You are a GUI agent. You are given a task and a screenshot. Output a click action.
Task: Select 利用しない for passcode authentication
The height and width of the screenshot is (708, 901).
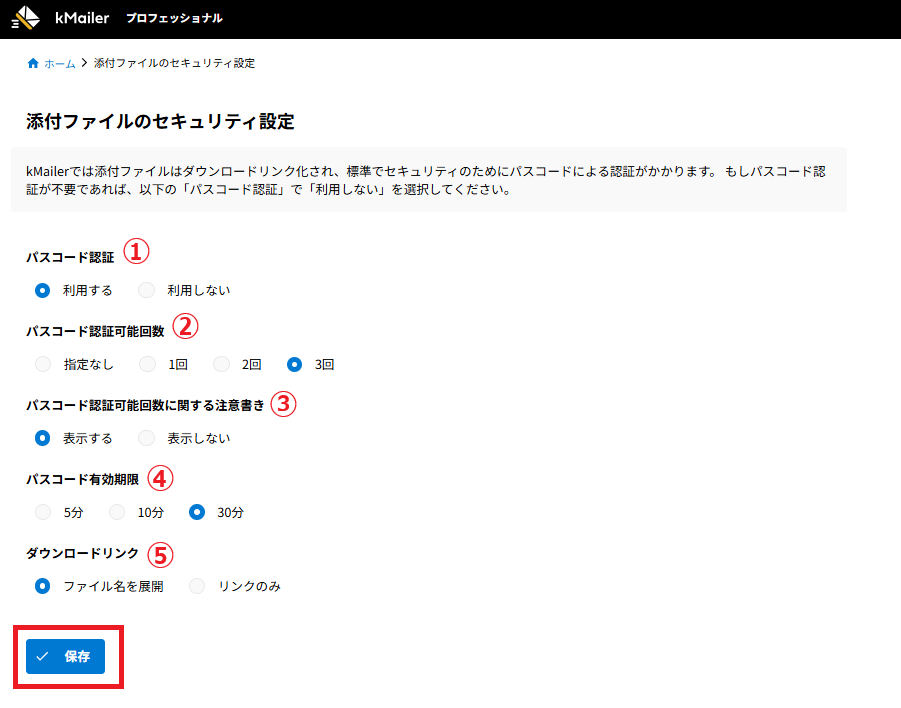click(x=147, y=290)
